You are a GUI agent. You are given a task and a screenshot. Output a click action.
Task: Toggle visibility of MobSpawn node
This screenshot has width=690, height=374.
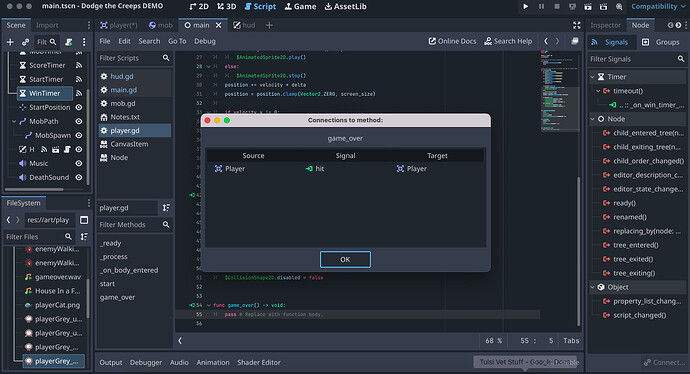tap(79, 136)
